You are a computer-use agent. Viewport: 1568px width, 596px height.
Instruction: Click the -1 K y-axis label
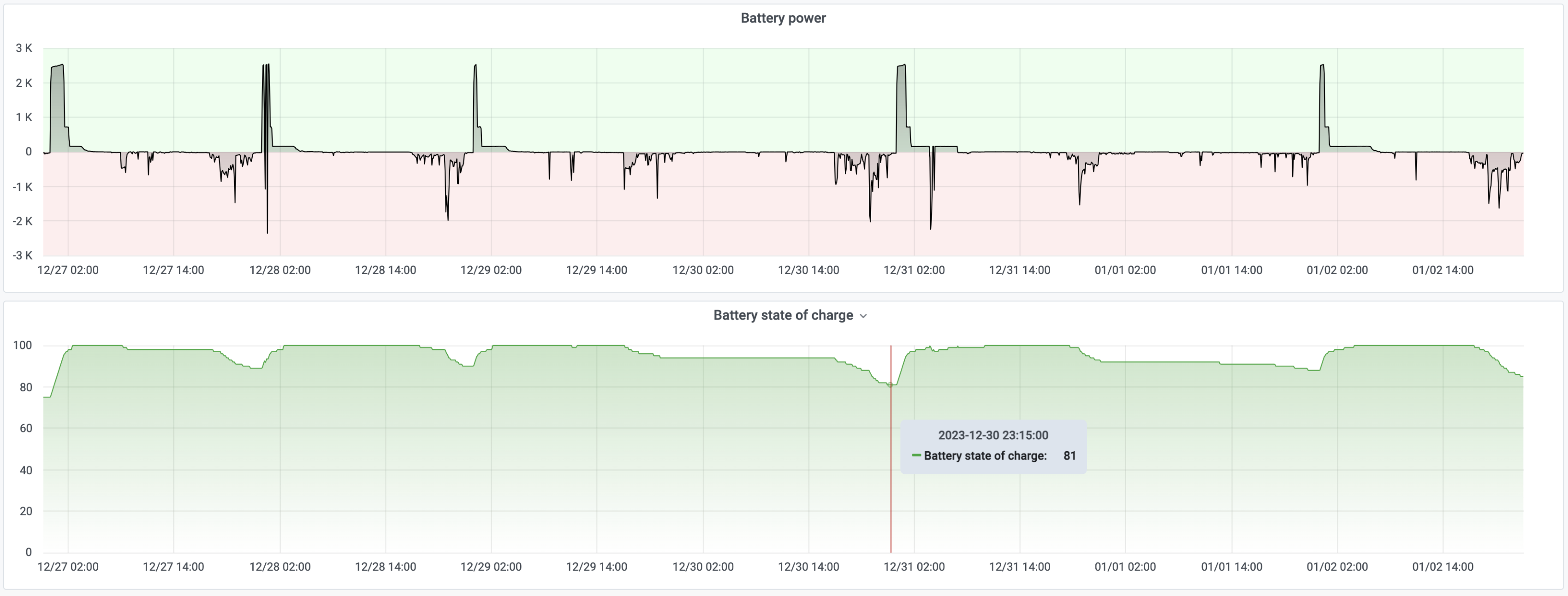point(23,187)
